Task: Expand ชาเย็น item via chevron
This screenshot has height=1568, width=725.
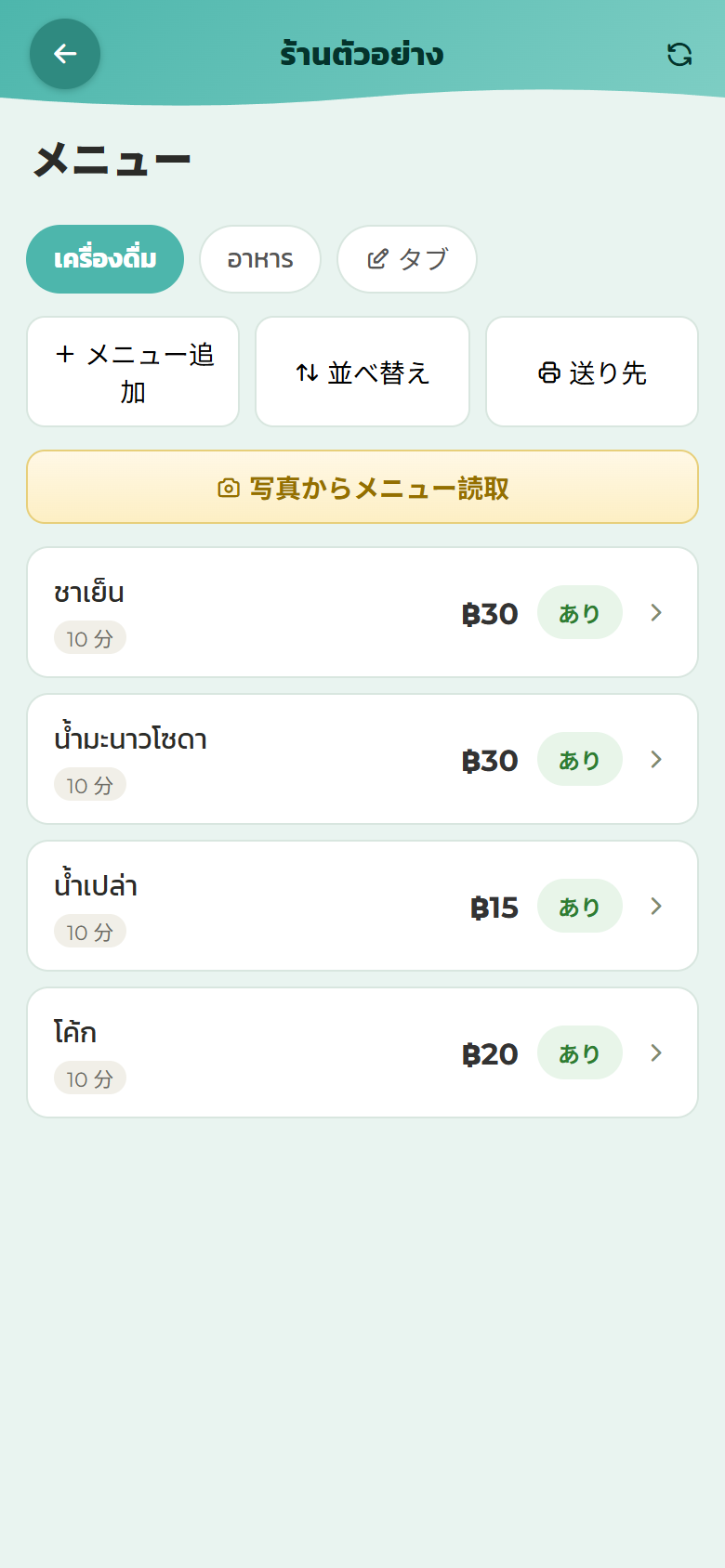Action: [x=656, y=612]
